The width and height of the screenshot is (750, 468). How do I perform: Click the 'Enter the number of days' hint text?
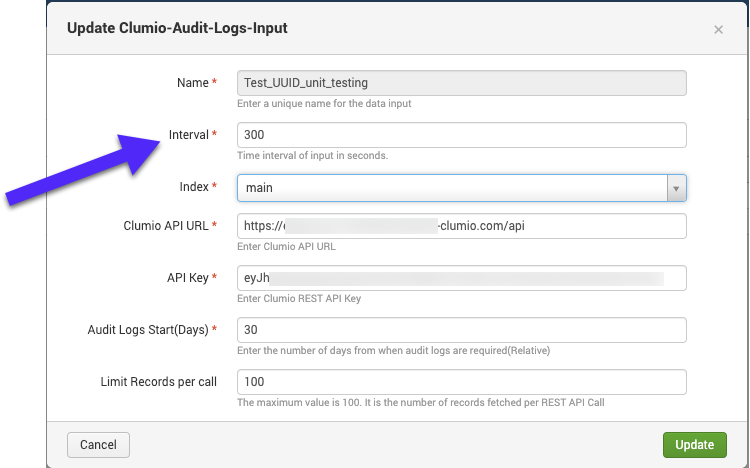tap(393, 351)
